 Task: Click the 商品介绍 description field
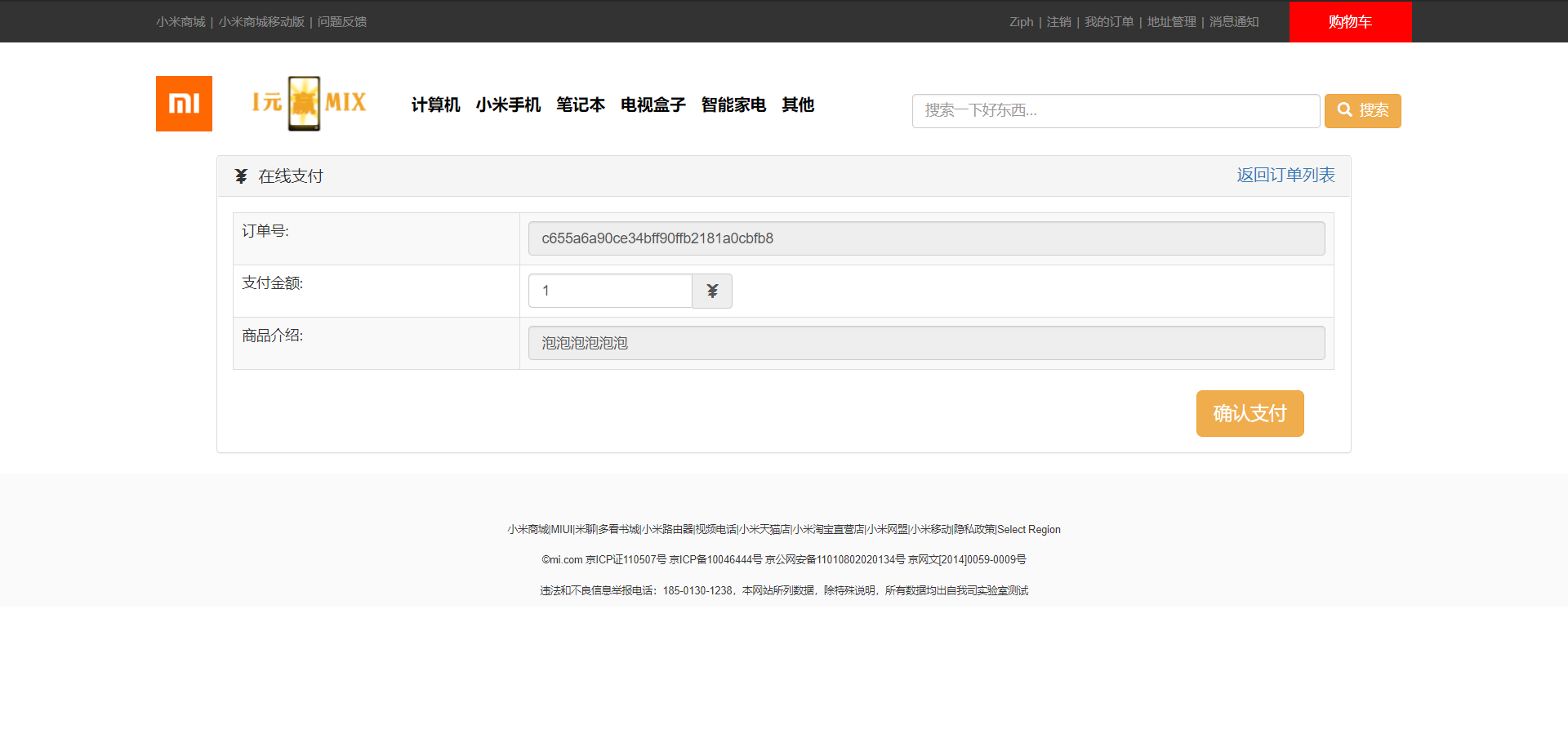926,343
